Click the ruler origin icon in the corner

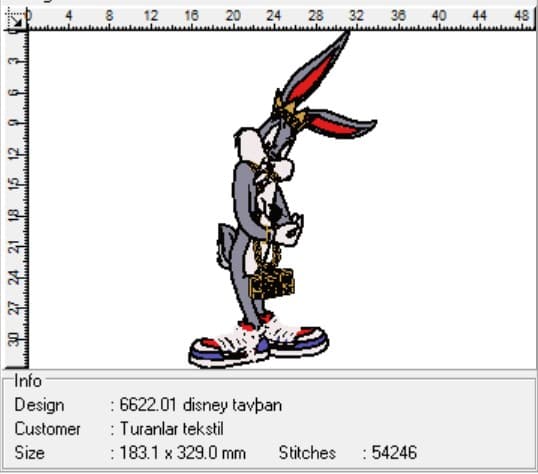click(15, 21)
